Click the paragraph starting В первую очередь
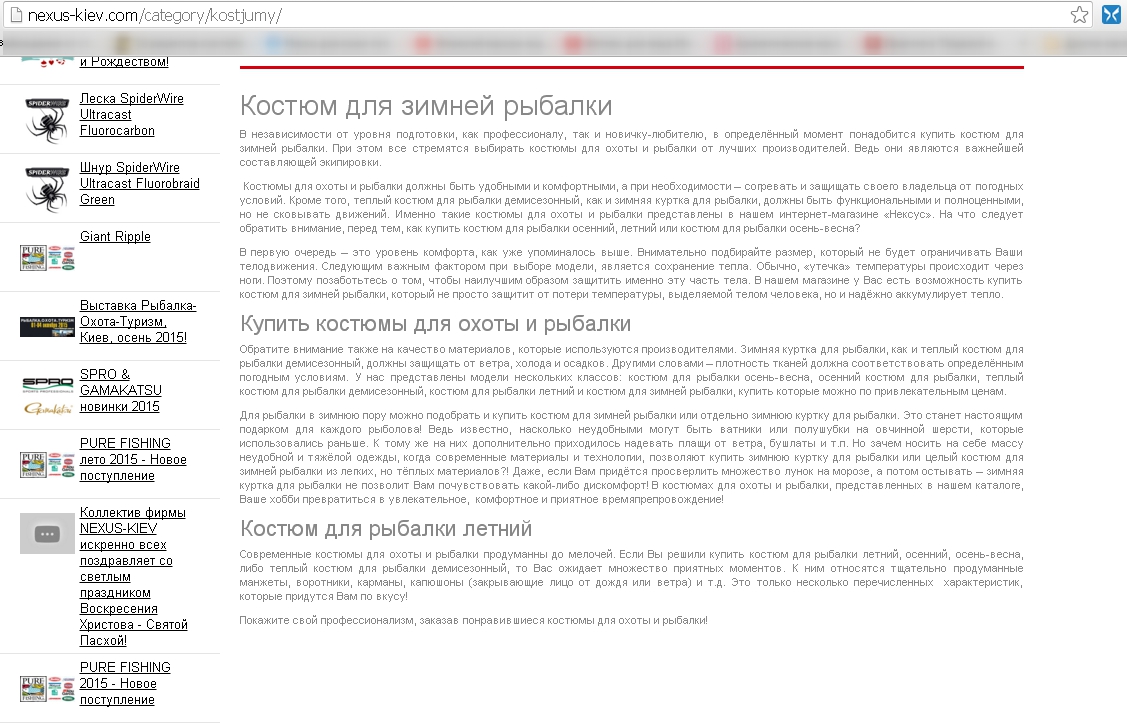The width and height of the screenshot is (1127, 723). [x=631, y=273]
